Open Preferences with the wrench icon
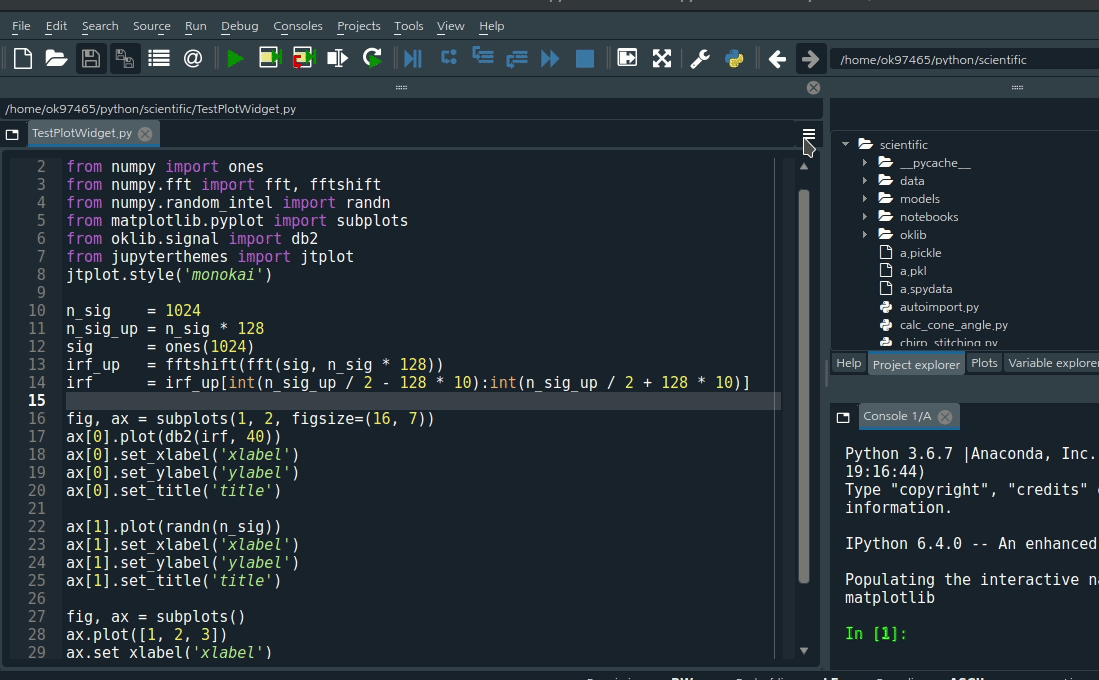The width and height of the screenshot is (1099, 680). pos(699,58)
